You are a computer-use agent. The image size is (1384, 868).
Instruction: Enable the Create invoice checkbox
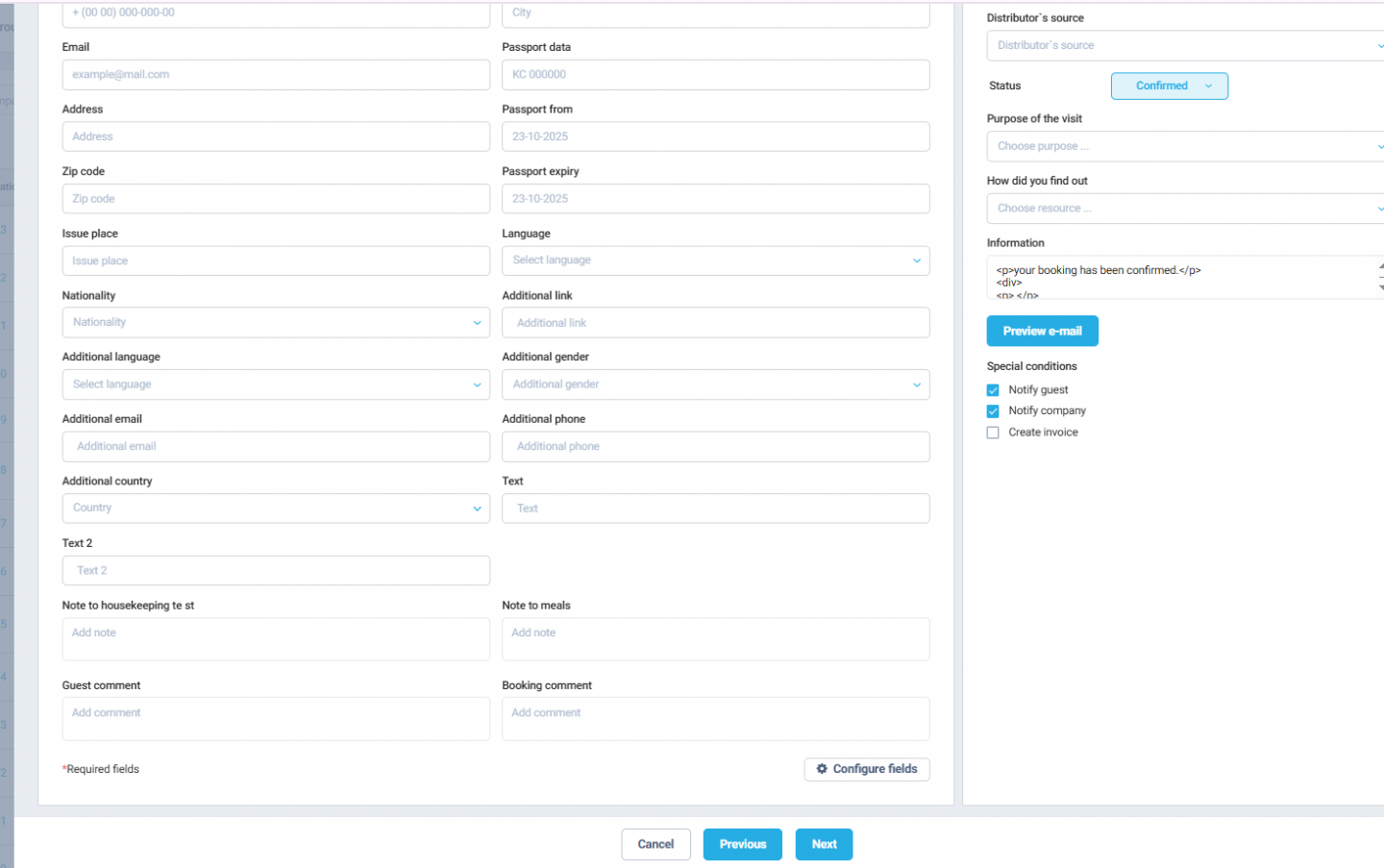pos(993,433)
